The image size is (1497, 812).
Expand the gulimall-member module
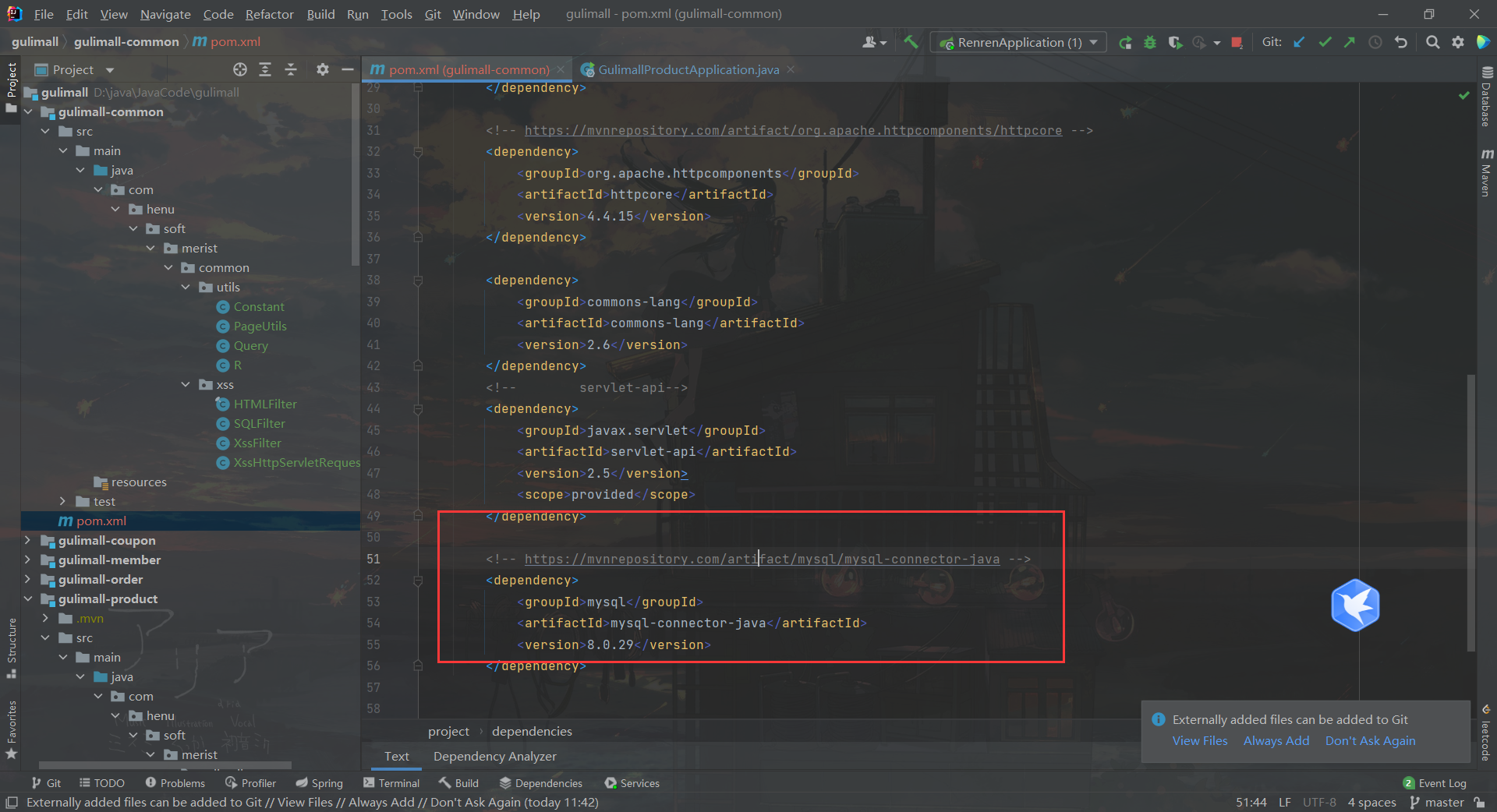[29, 560]
